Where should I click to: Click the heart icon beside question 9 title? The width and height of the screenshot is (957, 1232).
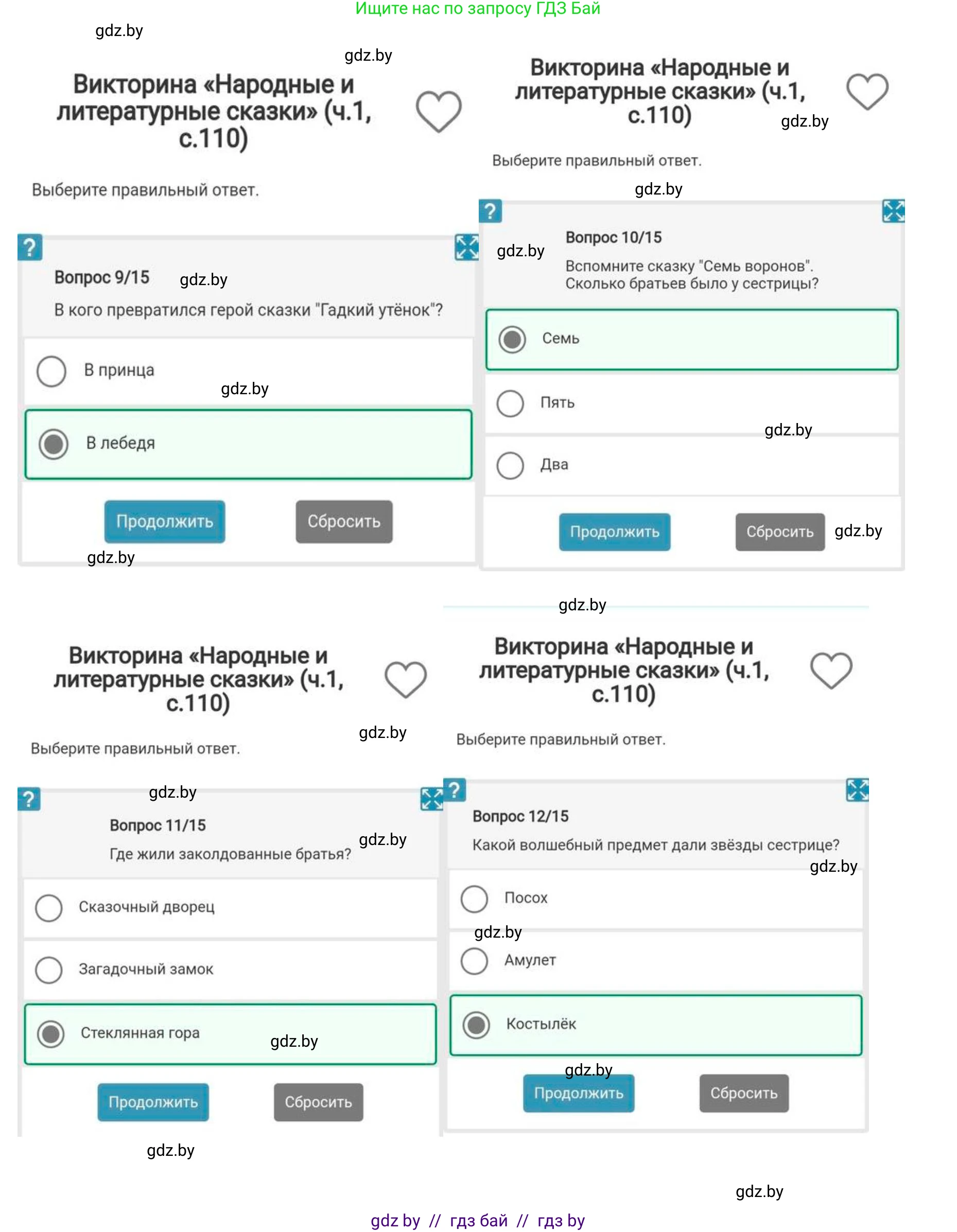[439, 111]
